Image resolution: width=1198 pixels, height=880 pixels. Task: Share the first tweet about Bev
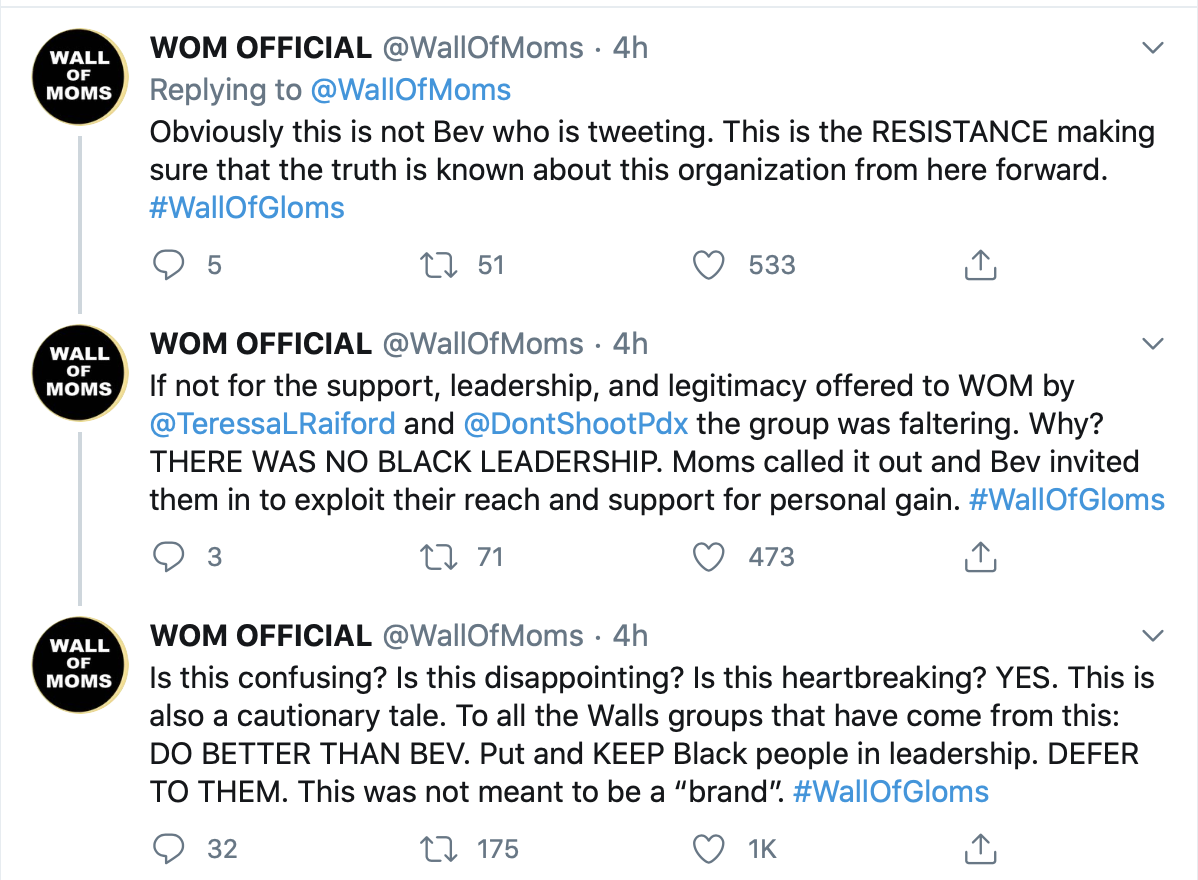(980, 265)
